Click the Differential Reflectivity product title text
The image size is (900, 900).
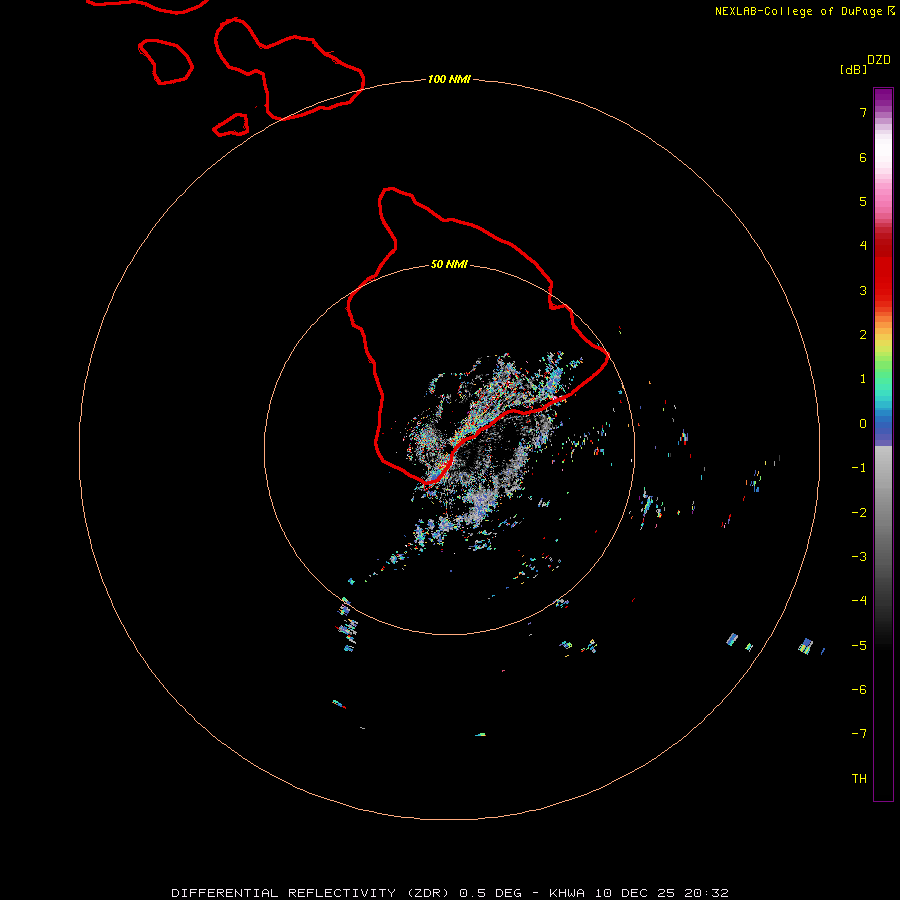click(312, 893)
